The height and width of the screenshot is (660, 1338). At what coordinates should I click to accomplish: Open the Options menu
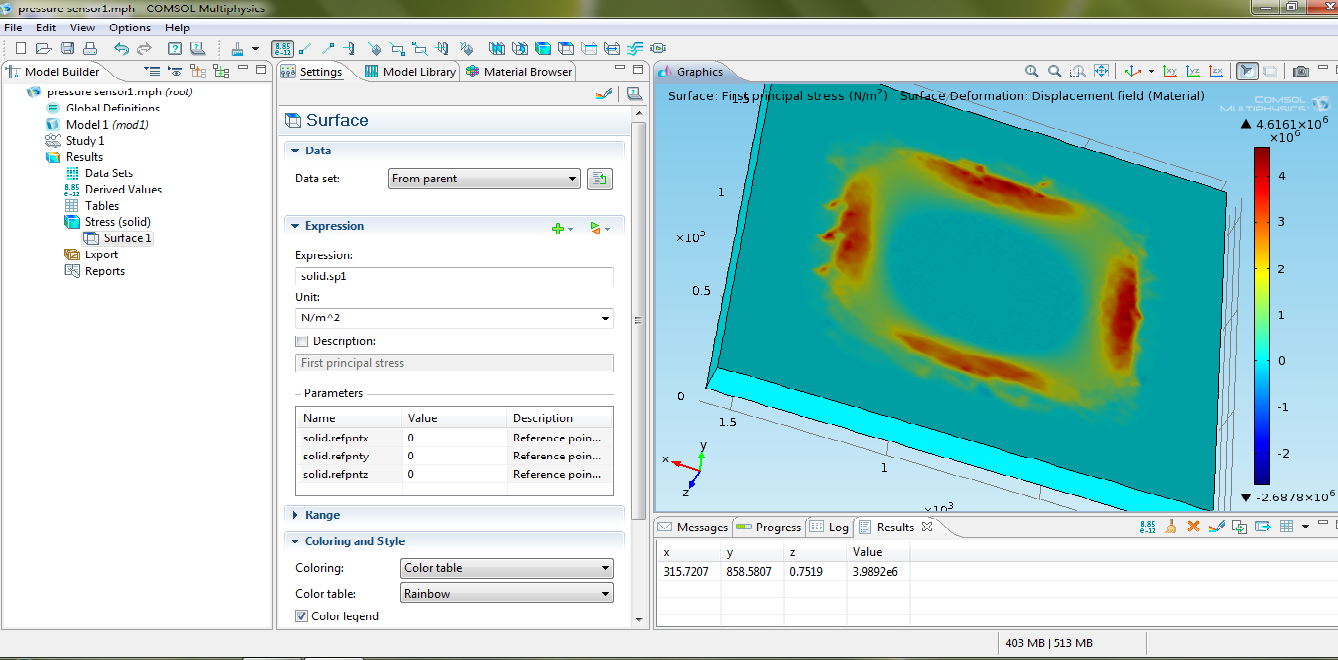130,28
